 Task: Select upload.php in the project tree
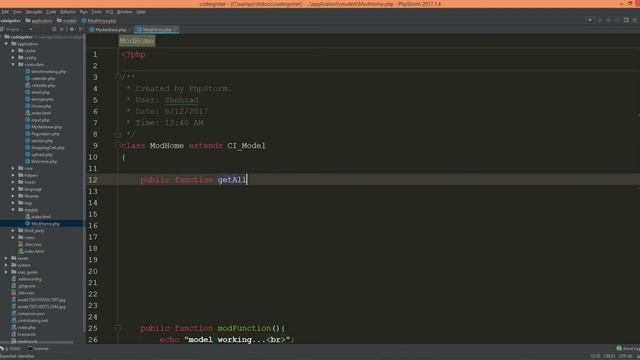(39, 155)
